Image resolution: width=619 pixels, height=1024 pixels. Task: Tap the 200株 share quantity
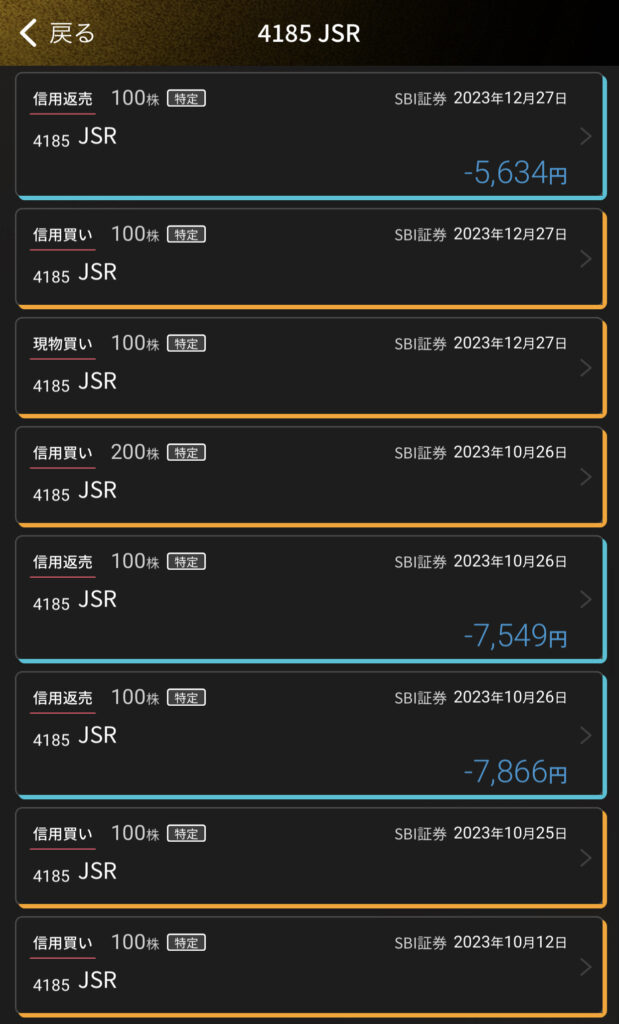134,453
